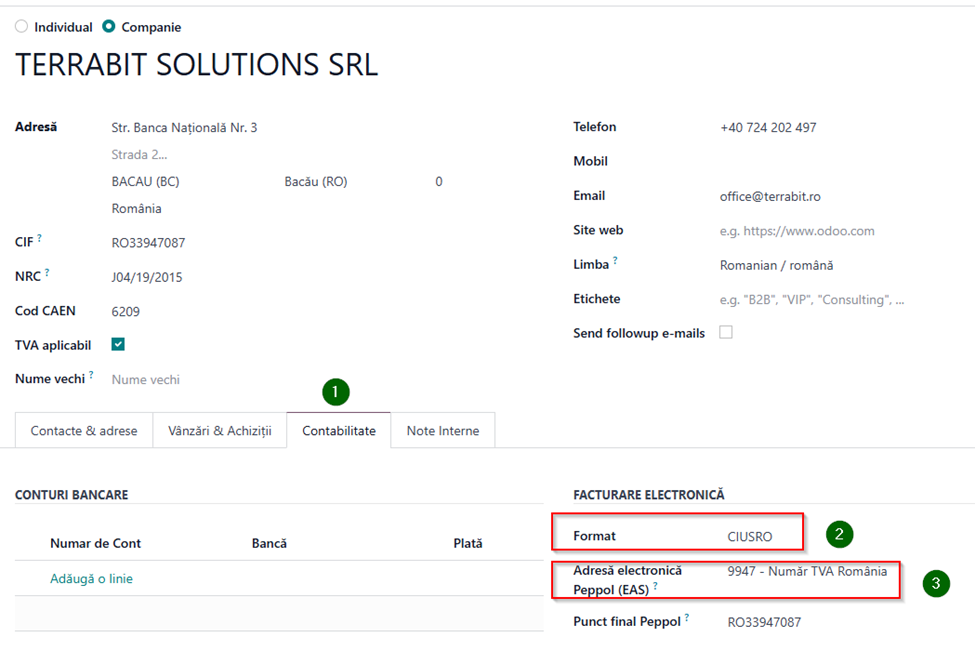
Task: Open the NRC help tooltip icon
Action: [x=47, y=272]
